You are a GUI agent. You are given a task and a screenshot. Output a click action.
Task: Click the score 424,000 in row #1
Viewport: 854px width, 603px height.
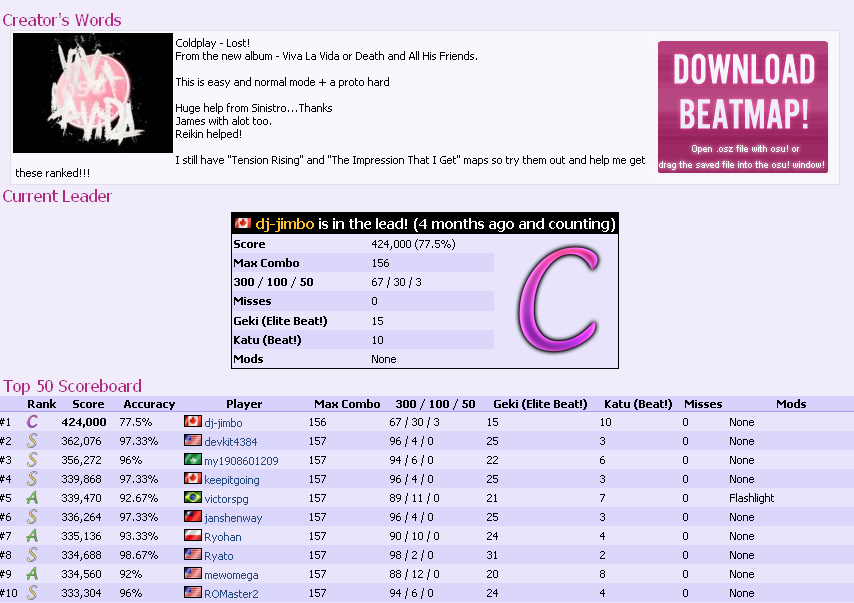[x=84, y=422]
